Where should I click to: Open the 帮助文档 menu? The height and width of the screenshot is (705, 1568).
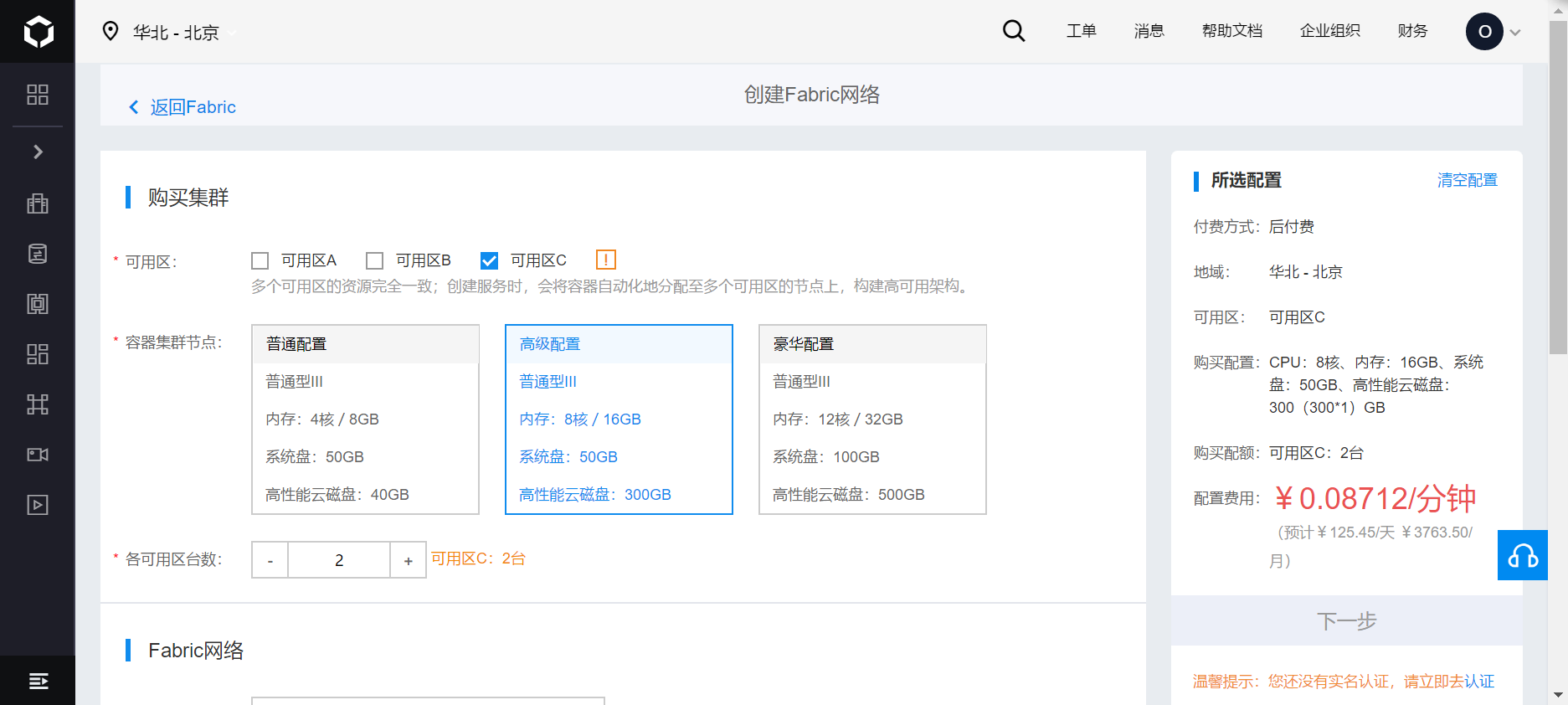click(x=1232, y=31)
